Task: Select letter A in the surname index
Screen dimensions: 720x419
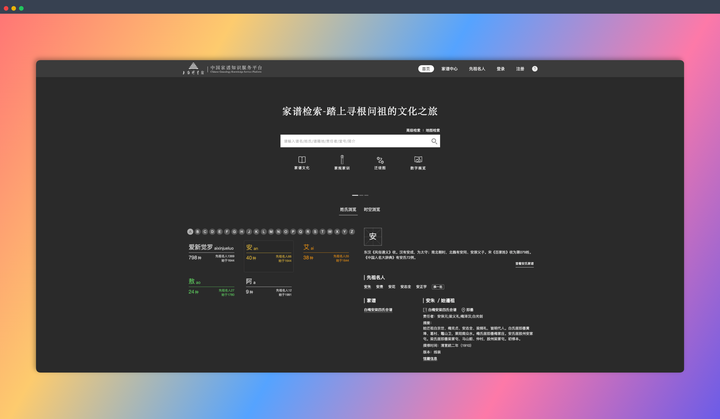Action: (x=190, y=232)
